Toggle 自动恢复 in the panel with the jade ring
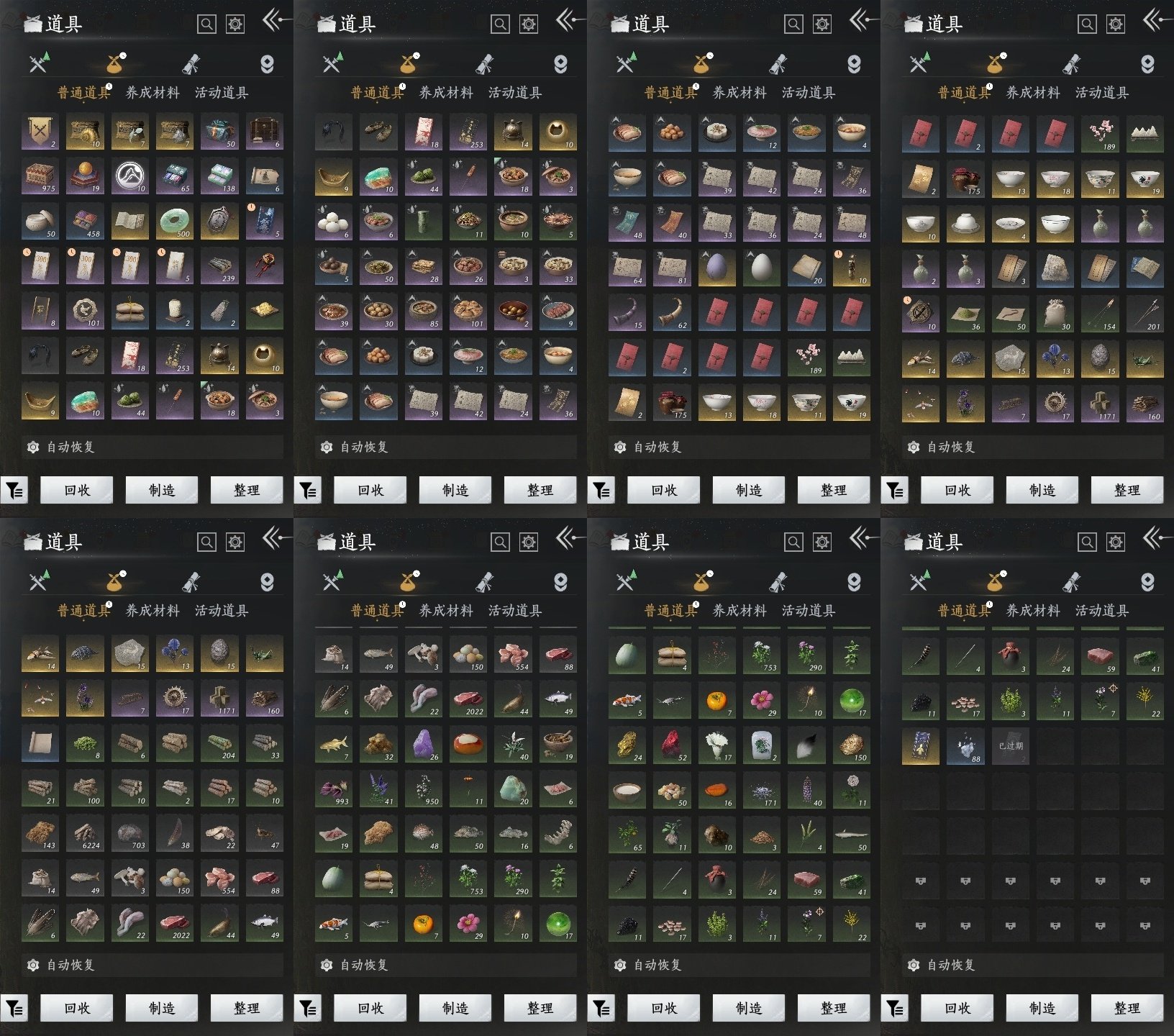The image size is (1174, 1036). coord(70,447)
